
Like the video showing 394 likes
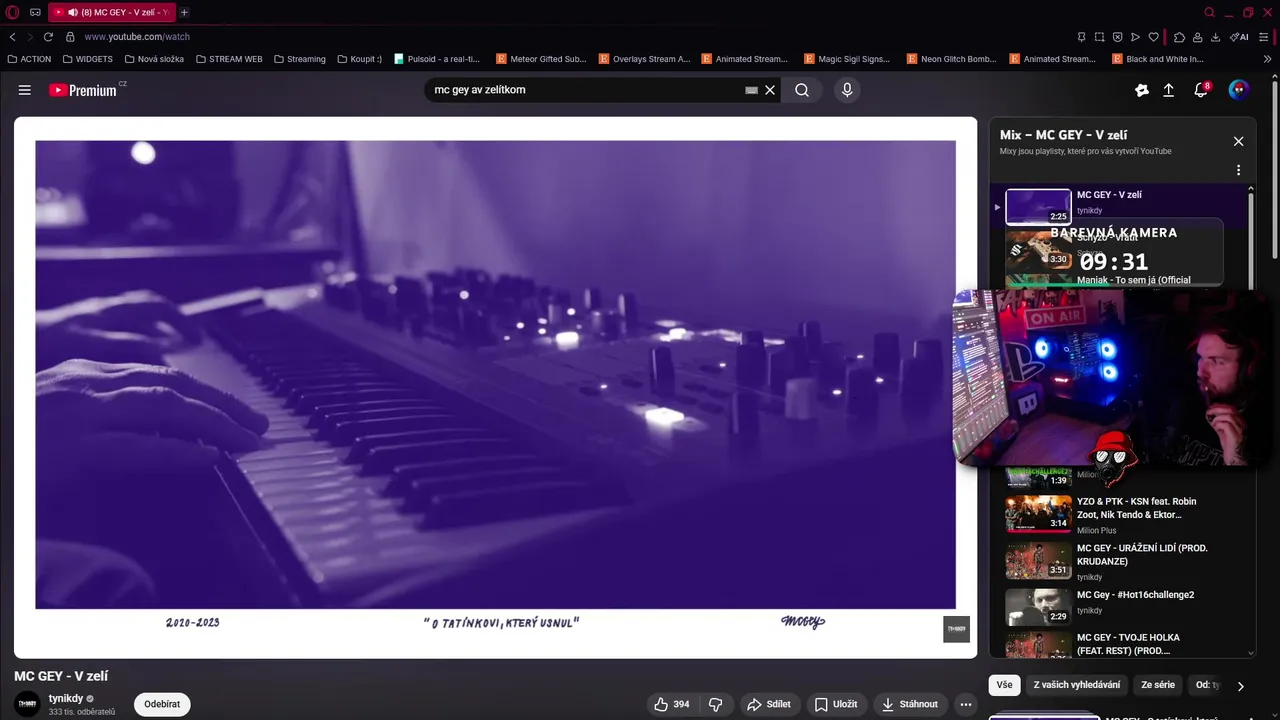tap(672, 704)
